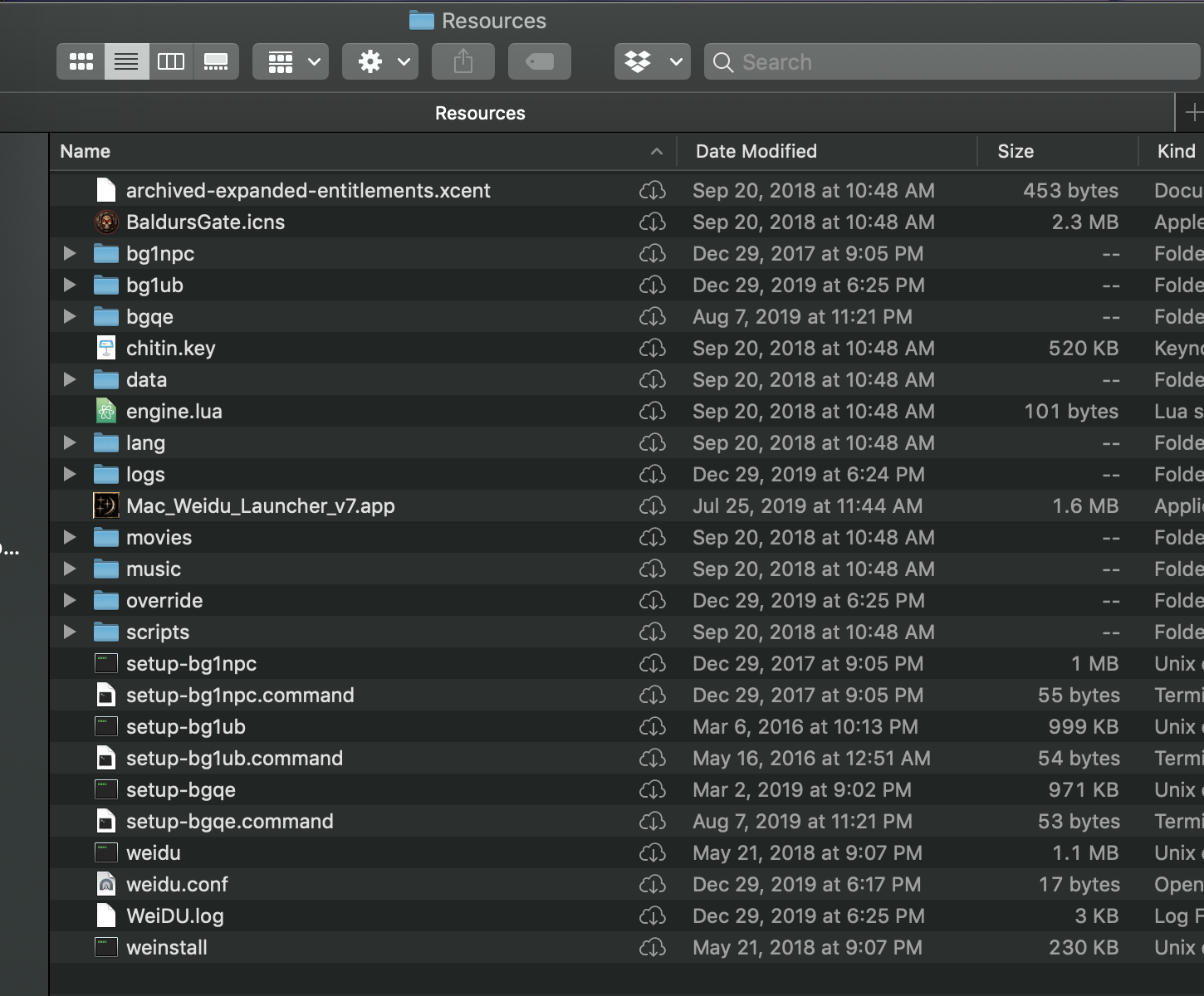Select the setup-bg1ub.command file icon
The height and width of the screenshot is (996, 1204).
[106, 758]
